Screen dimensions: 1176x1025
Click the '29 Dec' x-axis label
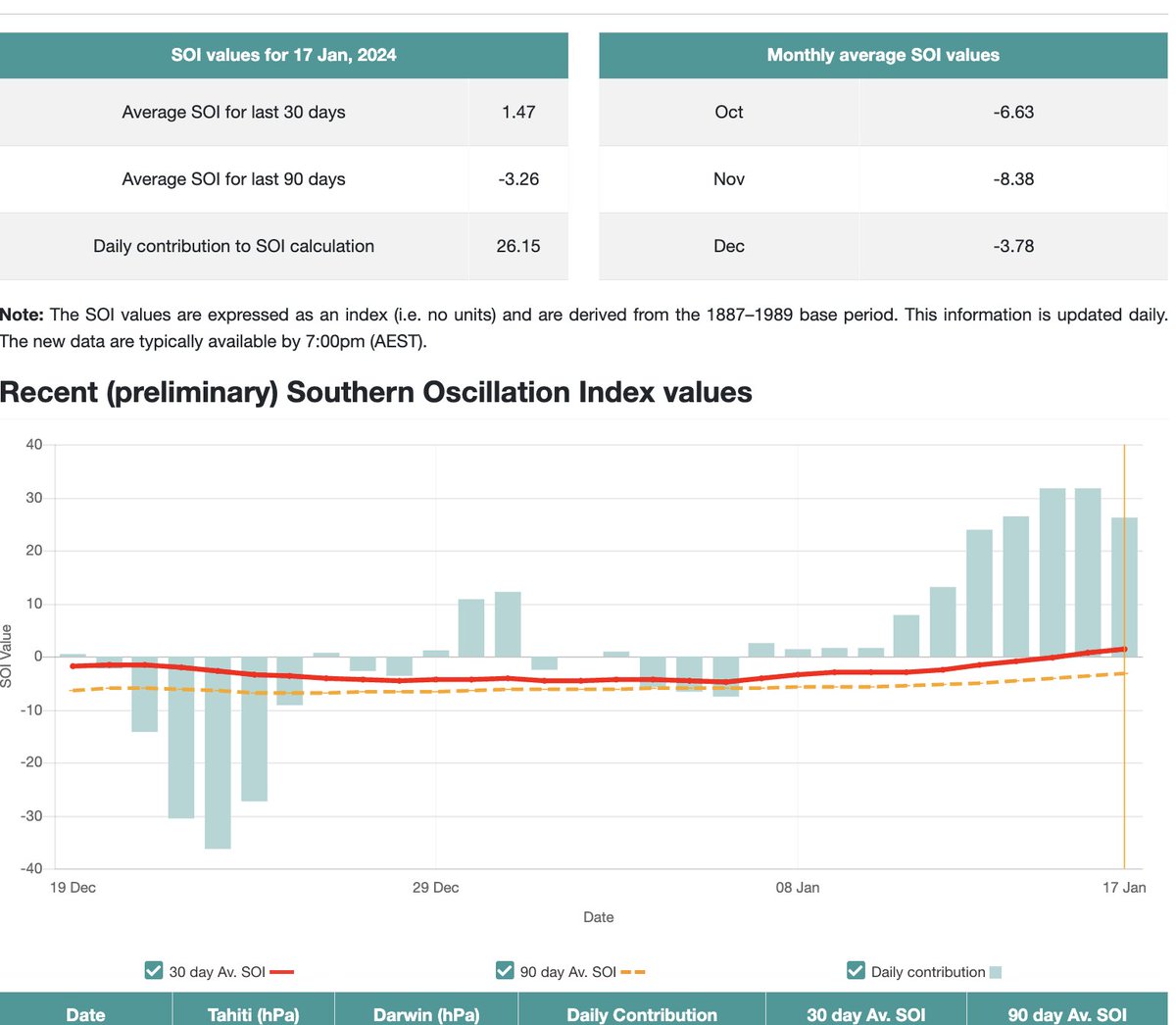pos(435,888)
